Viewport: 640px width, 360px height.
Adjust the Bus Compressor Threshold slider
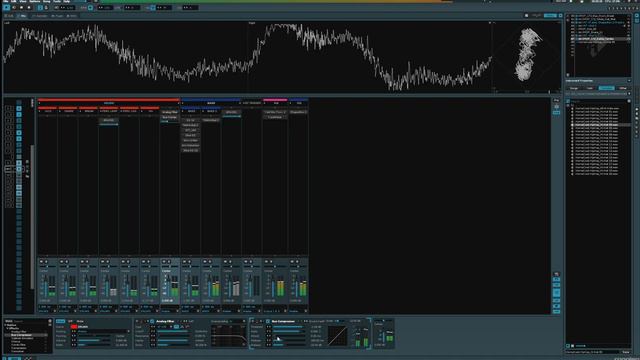[x=290, y=327]
